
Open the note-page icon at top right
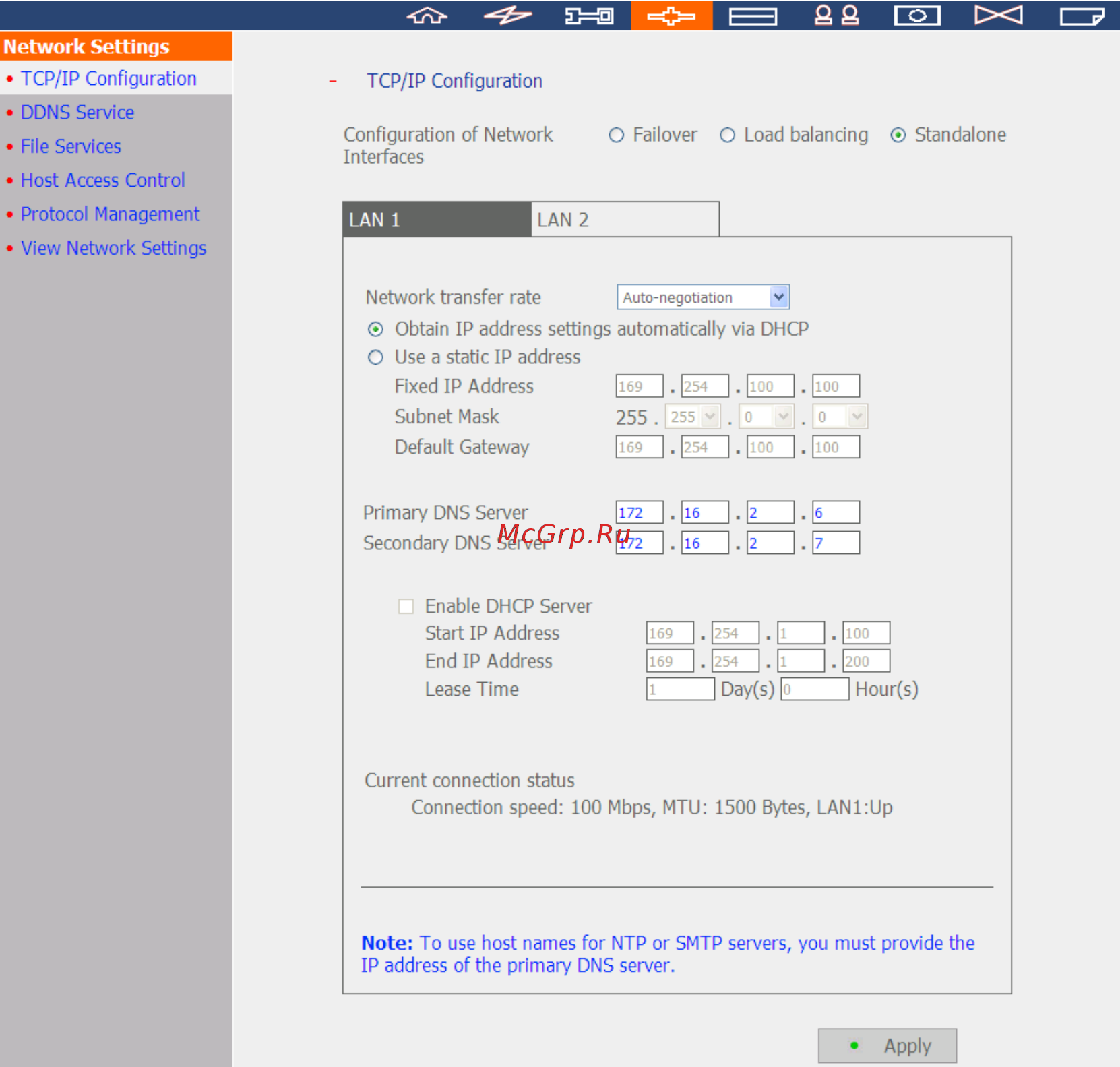(x=1082, y=15)
